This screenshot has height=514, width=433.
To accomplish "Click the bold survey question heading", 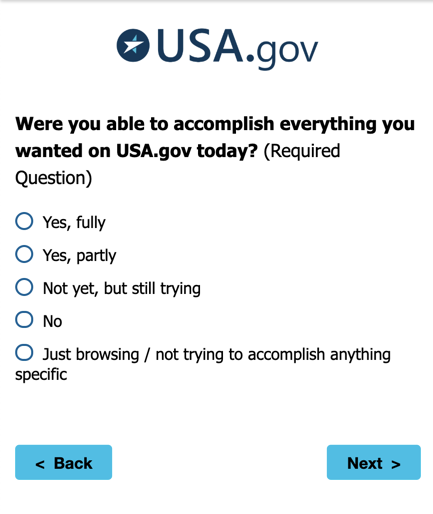I will click(x=215, y=137).
